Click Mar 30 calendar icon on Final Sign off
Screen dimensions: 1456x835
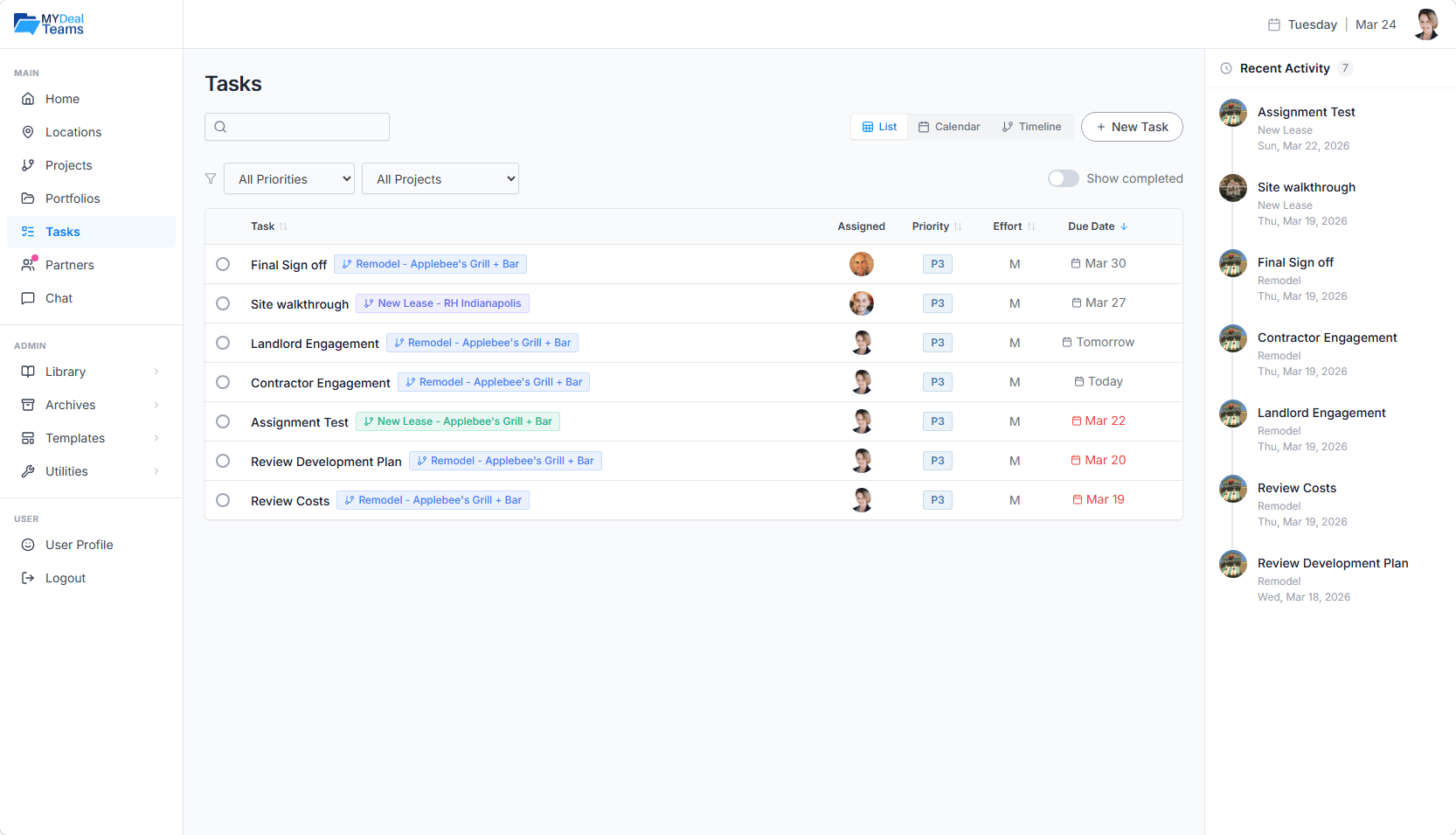coord(1076,263)
